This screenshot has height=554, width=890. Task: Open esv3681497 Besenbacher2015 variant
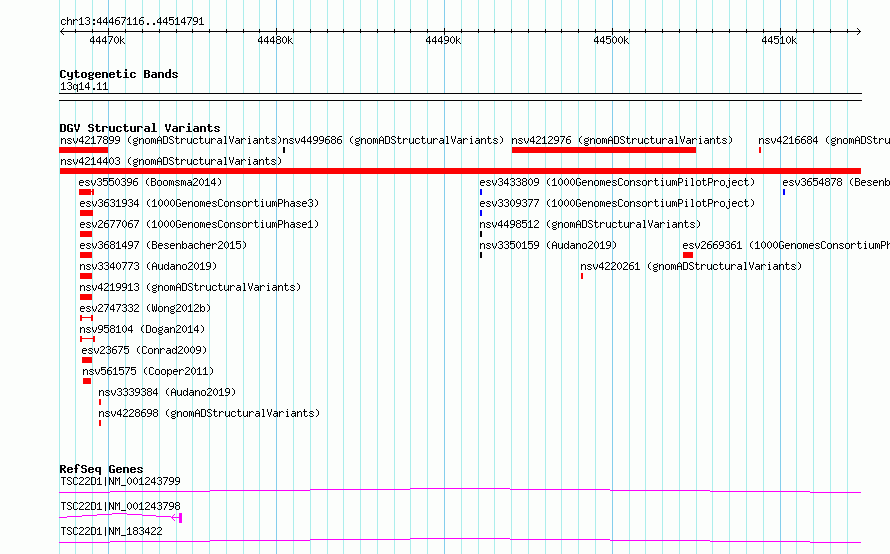point(163,245)
